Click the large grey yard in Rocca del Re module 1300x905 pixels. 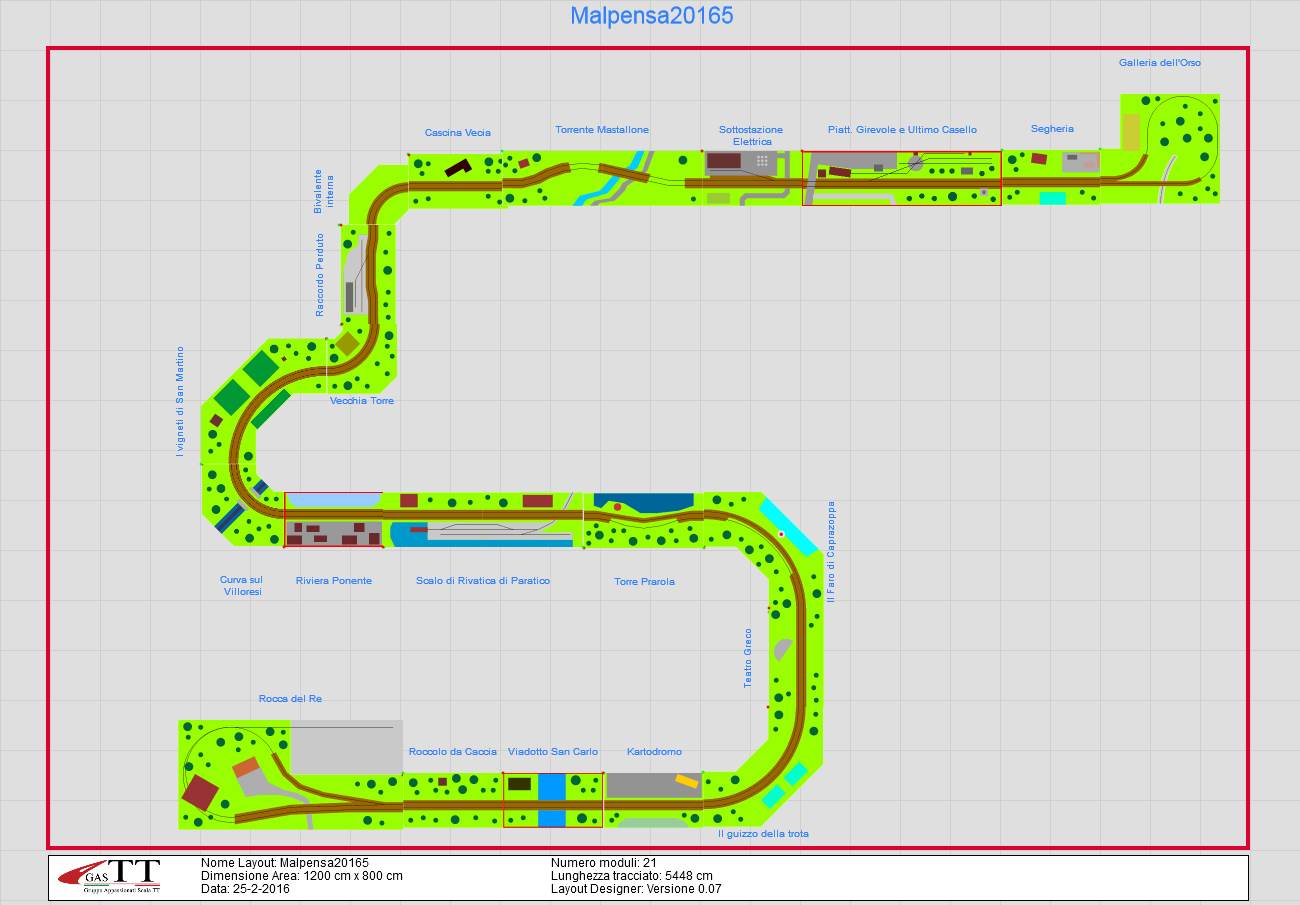click(347, 748)
